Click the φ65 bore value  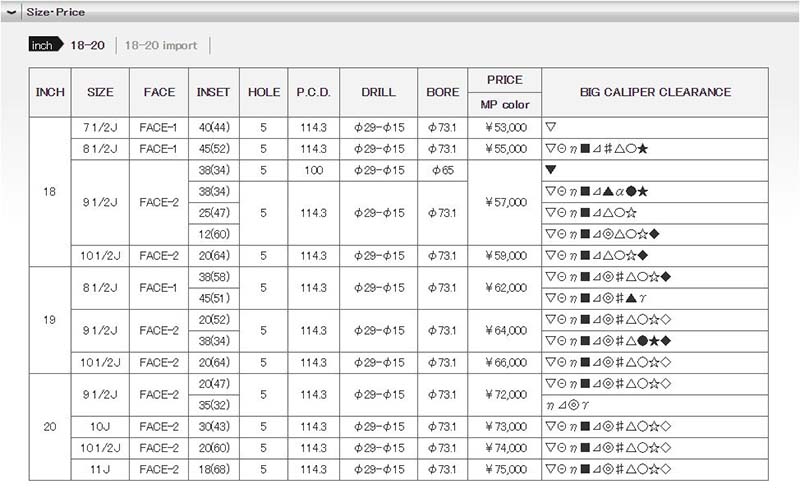click(442, 170)
